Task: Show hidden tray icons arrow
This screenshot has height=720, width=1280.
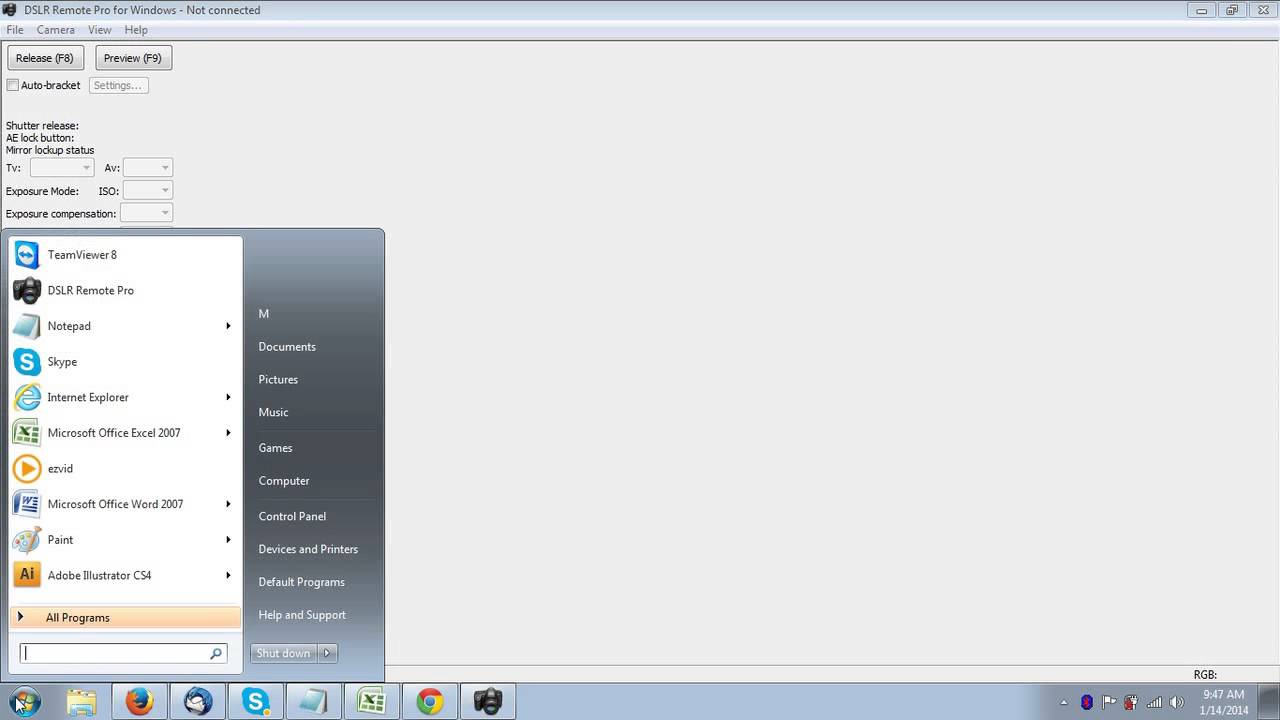Action: pos(1066,702)
